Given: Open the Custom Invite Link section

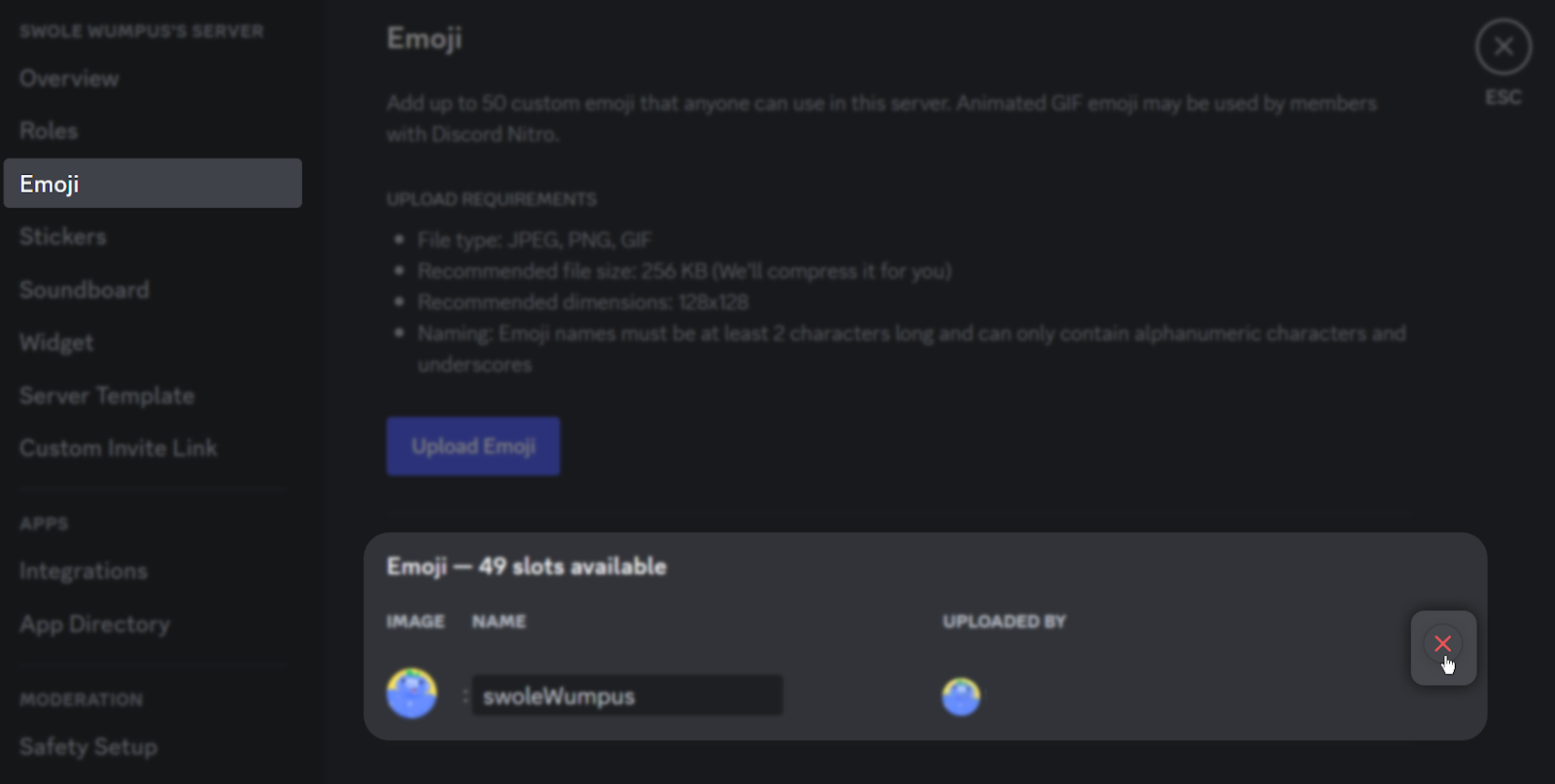Looking at the screenshot, I should tap(118, 447).
